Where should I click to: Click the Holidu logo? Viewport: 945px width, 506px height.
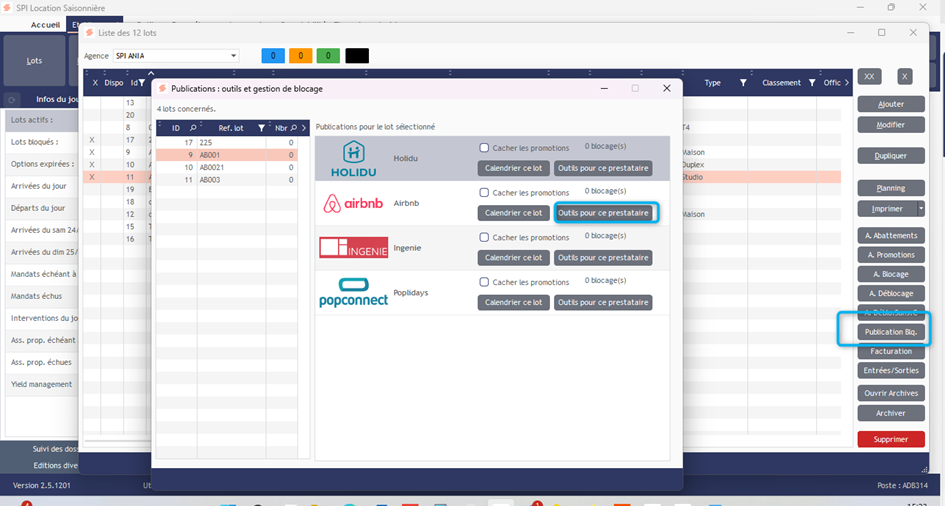click(353, 158)
